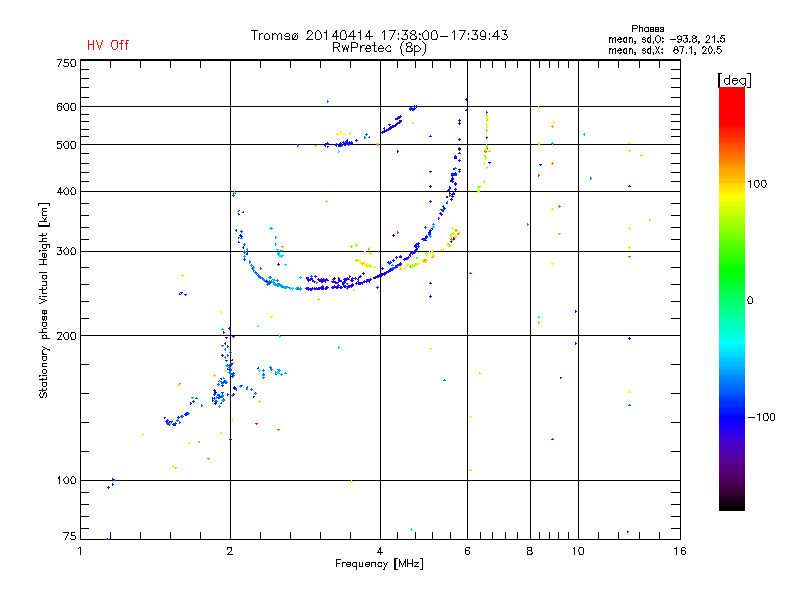Click the '1' frequency axis label
The height and width of the screenshot is (600, 800).
(x=80, y=551)
